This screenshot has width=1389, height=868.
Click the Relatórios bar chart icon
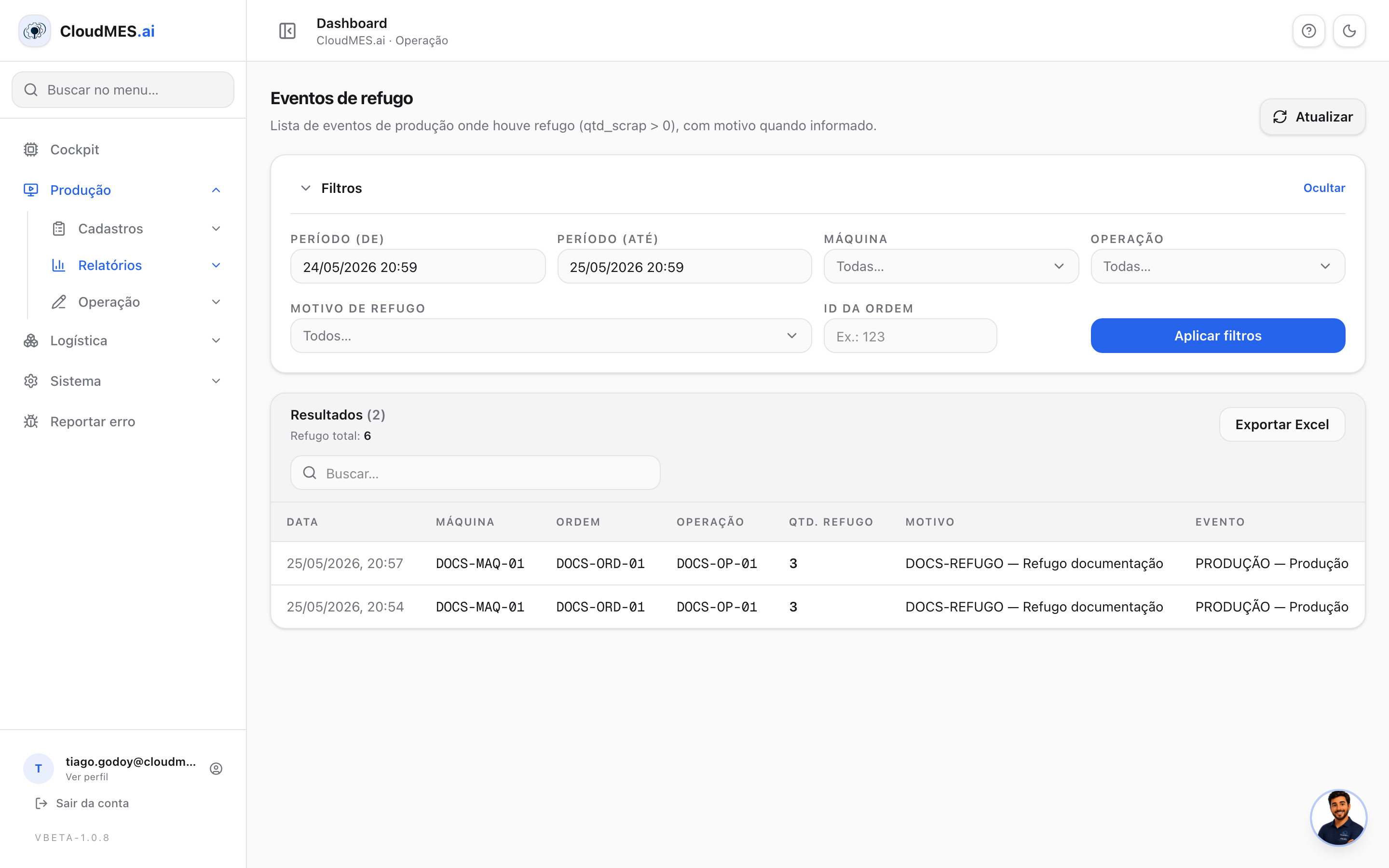(58, 265)
